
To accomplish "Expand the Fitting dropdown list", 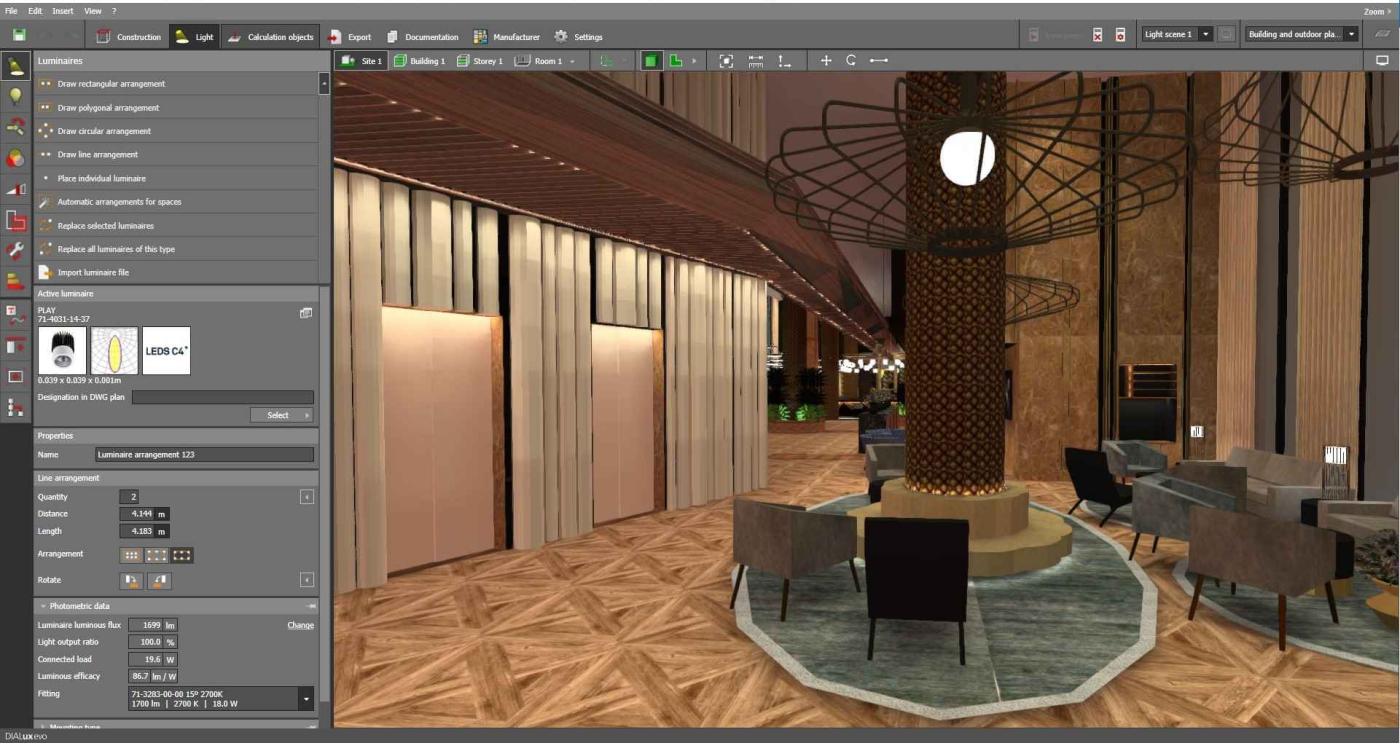I will [x=306, y=699].
